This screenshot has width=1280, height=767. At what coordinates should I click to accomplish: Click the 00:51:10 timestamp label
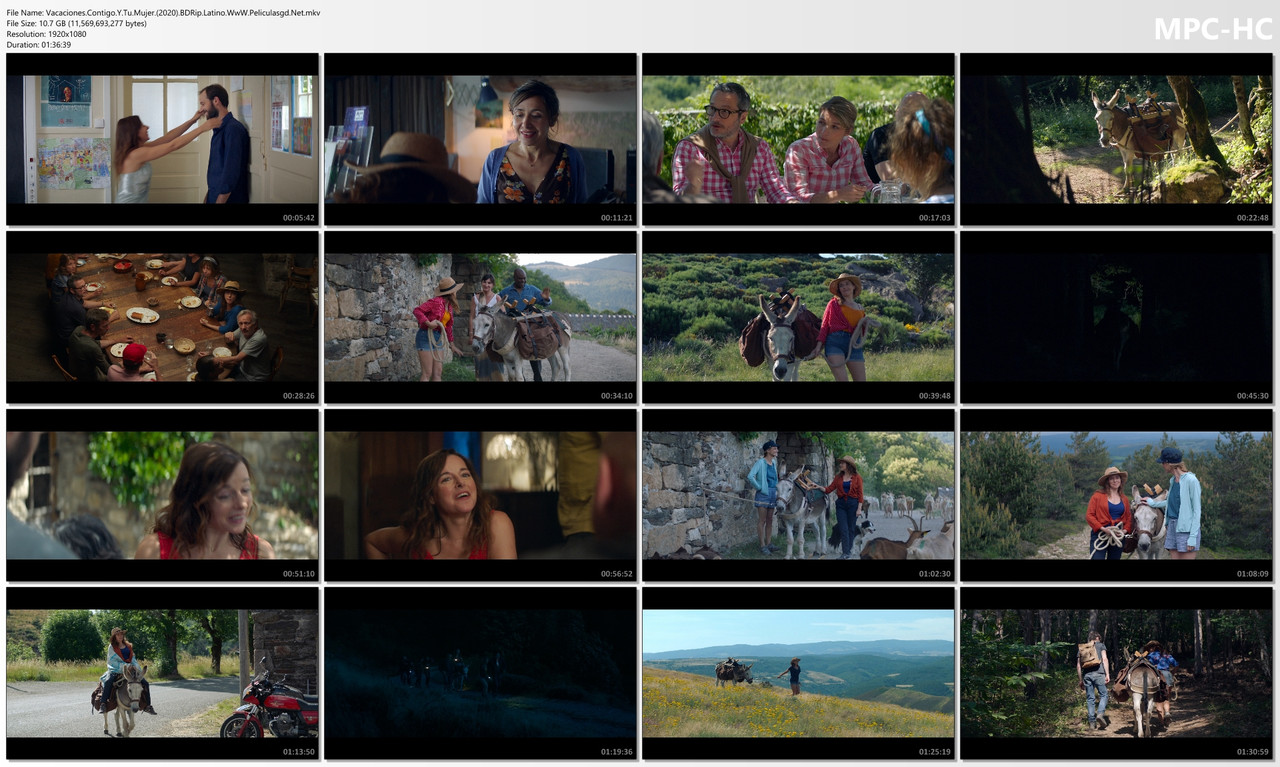click(x=298, y=573)
